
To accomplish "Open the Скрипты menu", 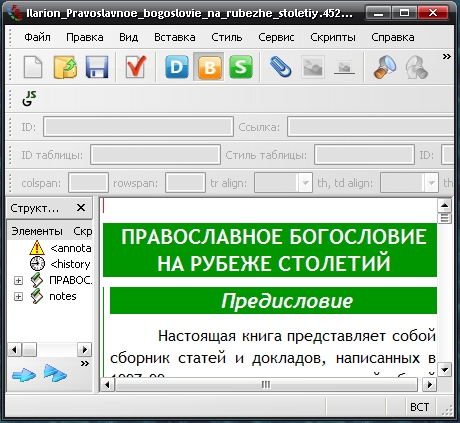I will coord(333,37).
